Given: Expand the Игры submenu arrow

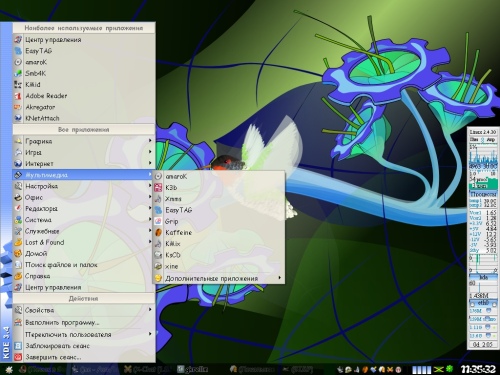Looking at the screenshot, I should pos(150,152).
